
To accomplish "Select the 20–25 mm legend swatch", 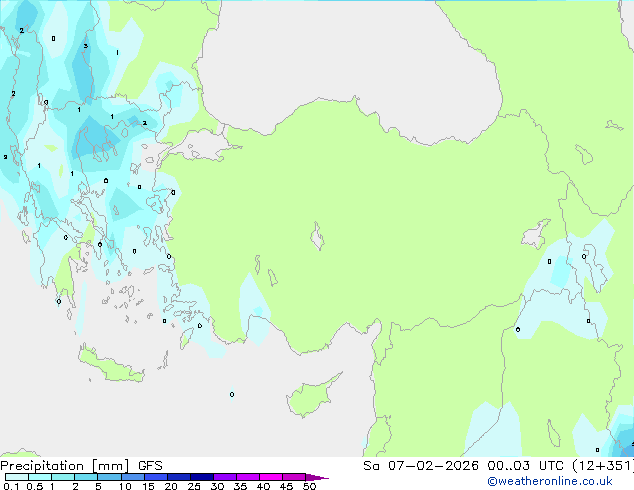I will [x=178, y=477].
